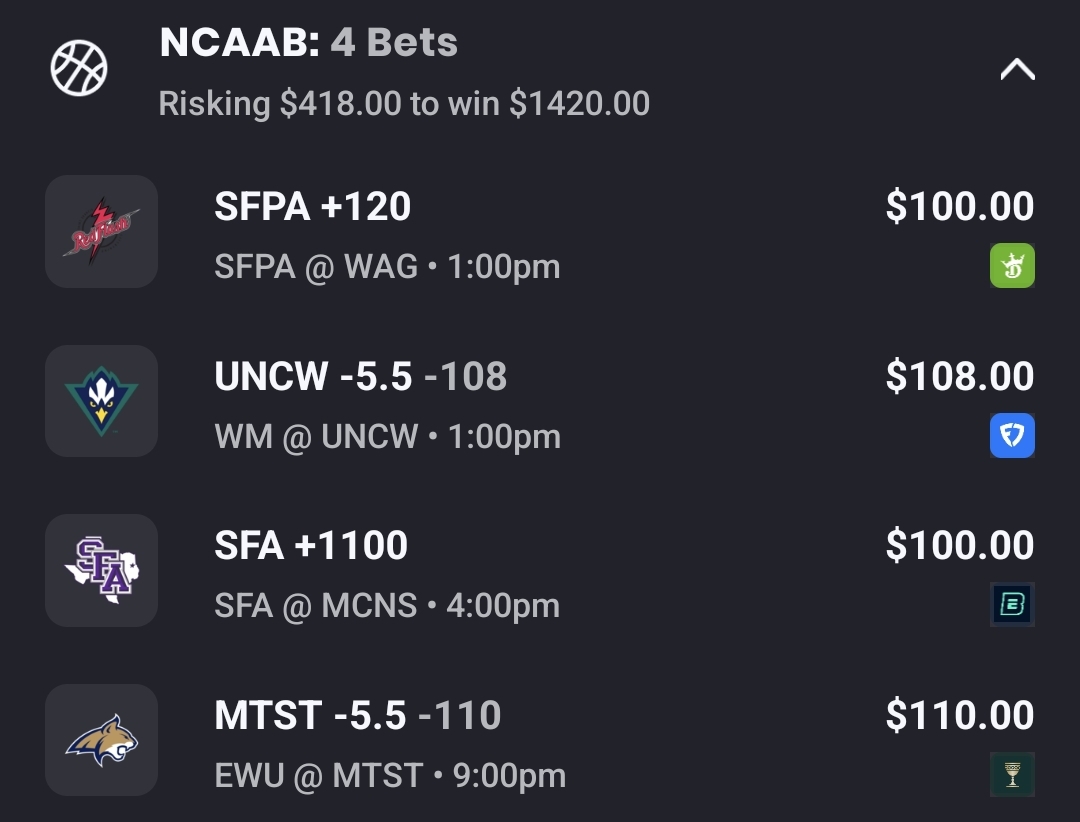Tap the $108.00 stake amount
Viewport: 1080px width, 822px height.
tap(959, 377)
